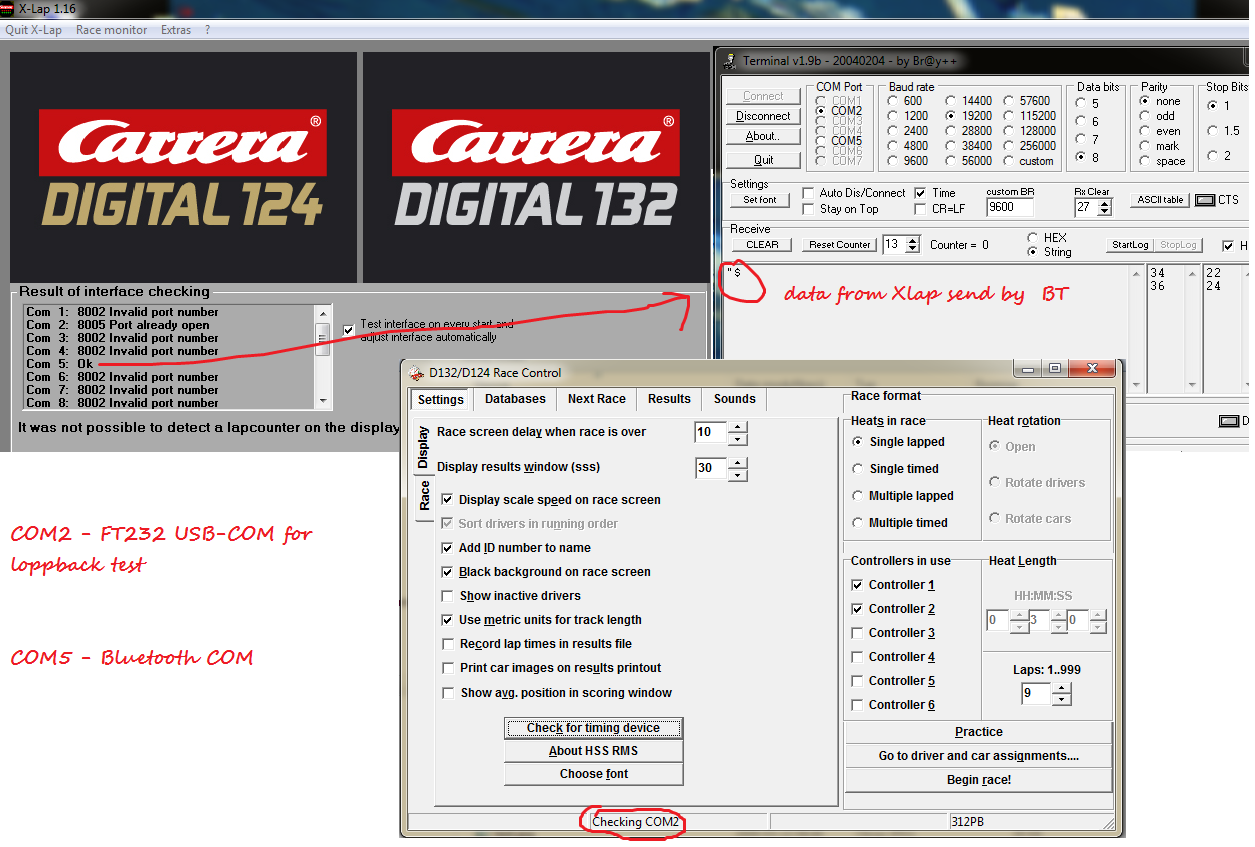
Task: Enable Controller 6
Action: click(x=857, y=705)
